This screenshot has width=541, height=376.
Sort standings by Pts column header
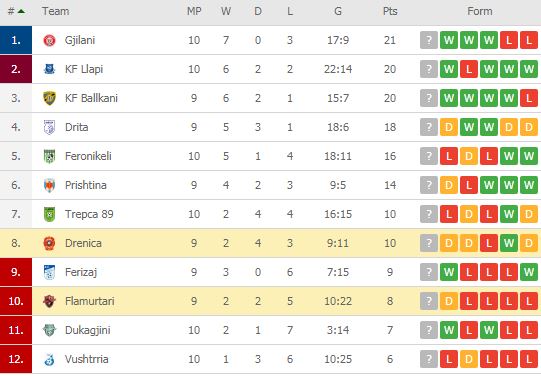coord(390,11)
